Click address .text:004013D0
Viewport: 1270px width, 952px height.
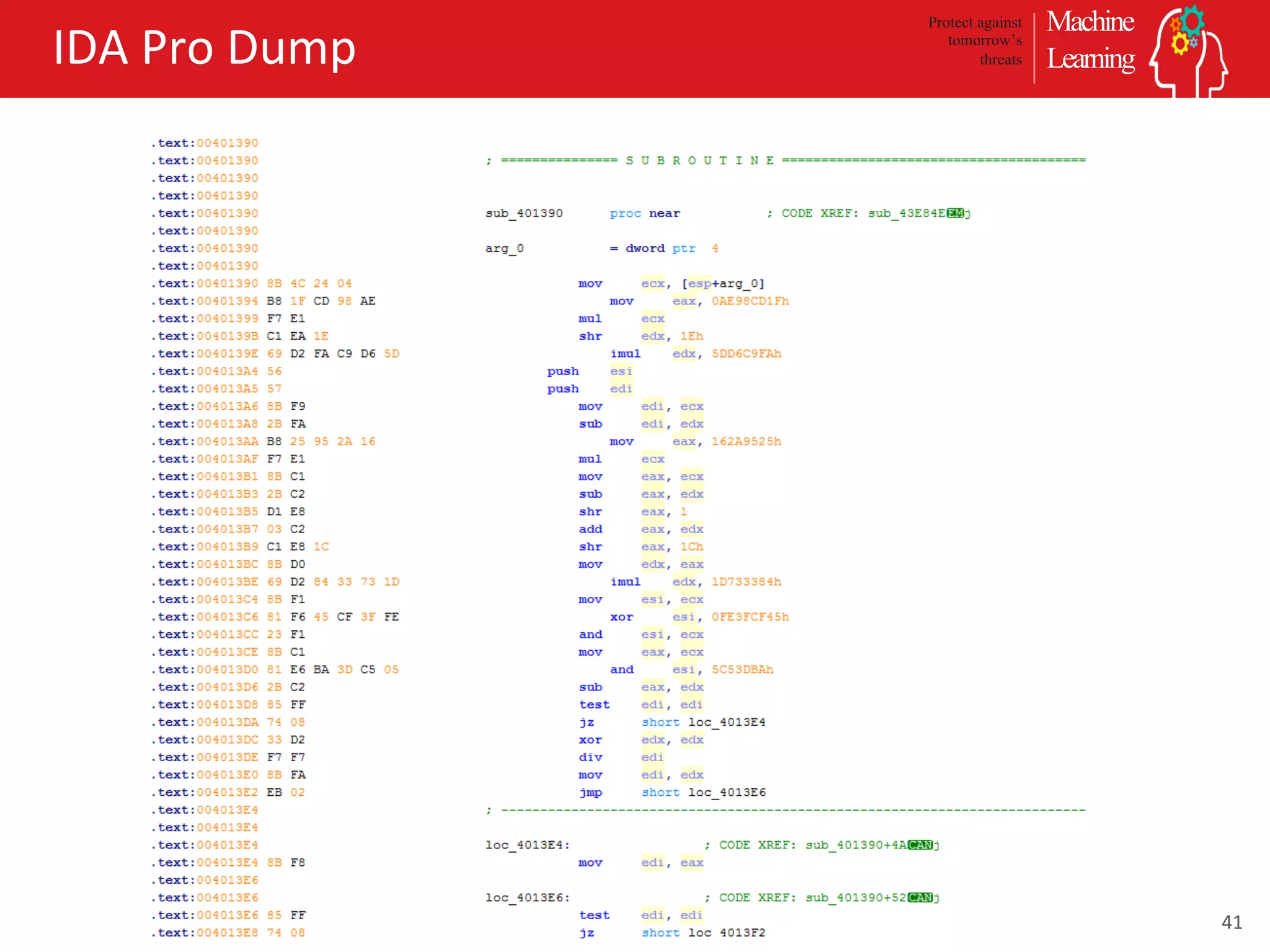click(205, 670)
